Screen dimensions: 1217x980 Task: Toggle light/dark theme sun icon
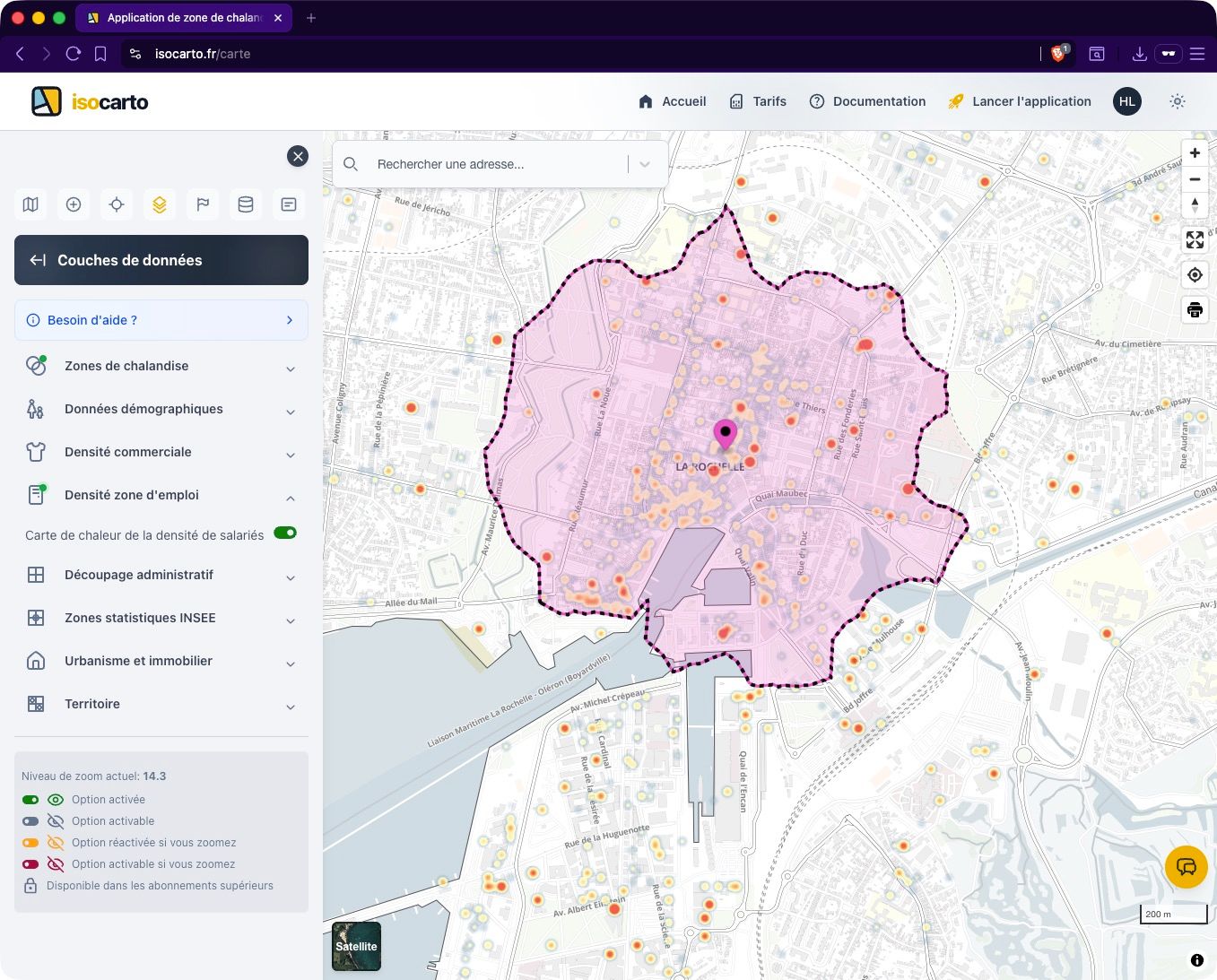click(x=1178, y=101)
